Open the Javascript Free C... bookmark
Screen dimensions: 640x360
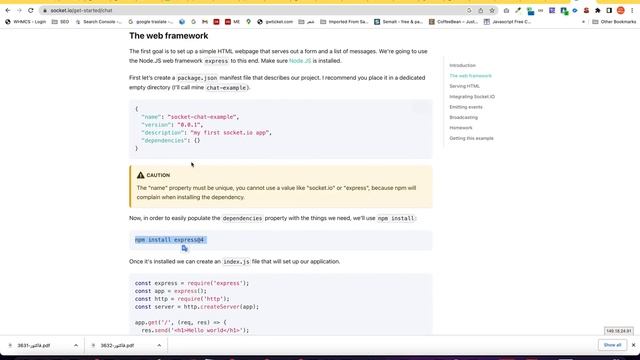[507, 22]
